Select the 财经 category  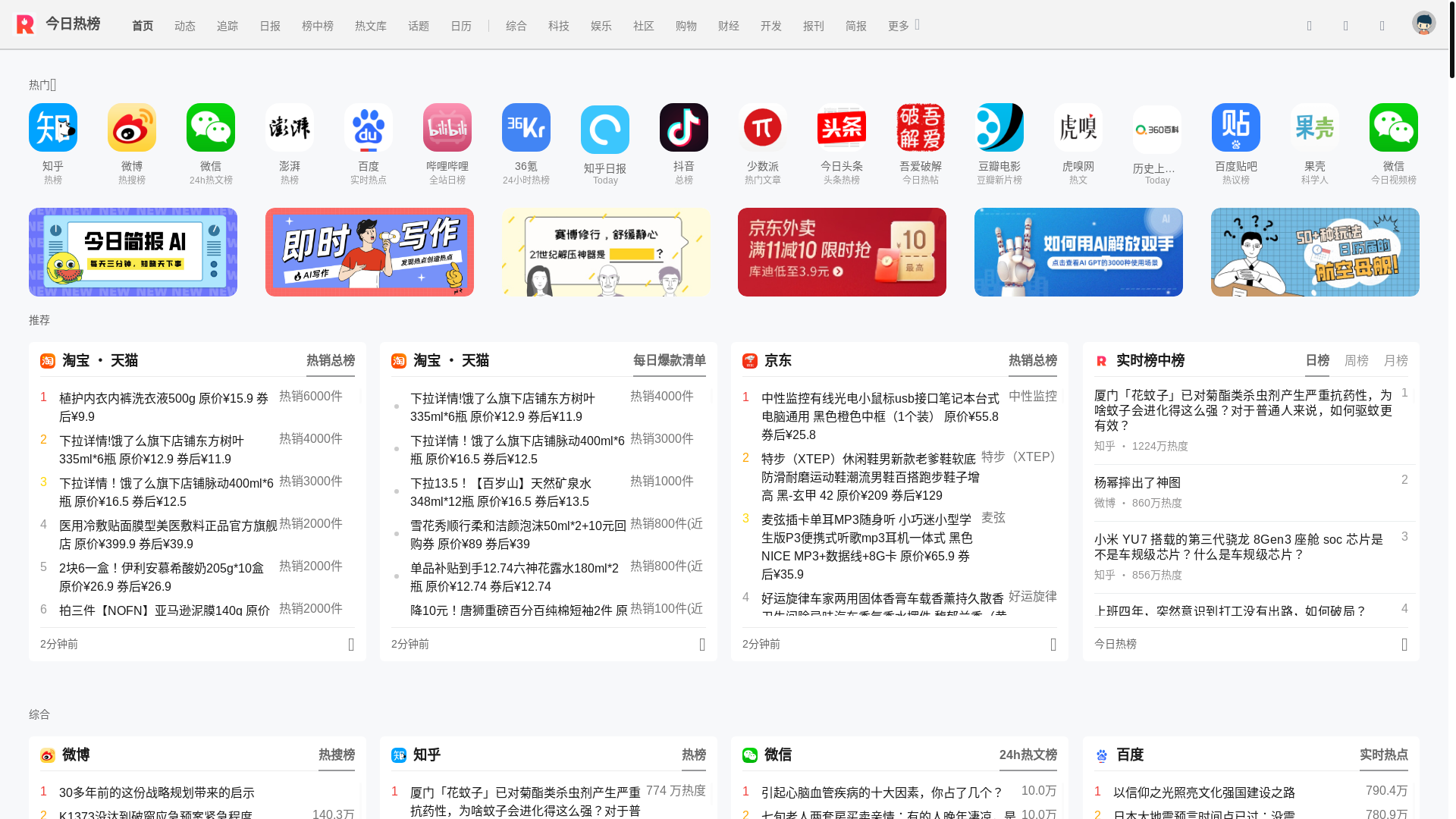(x=729, y=26)
